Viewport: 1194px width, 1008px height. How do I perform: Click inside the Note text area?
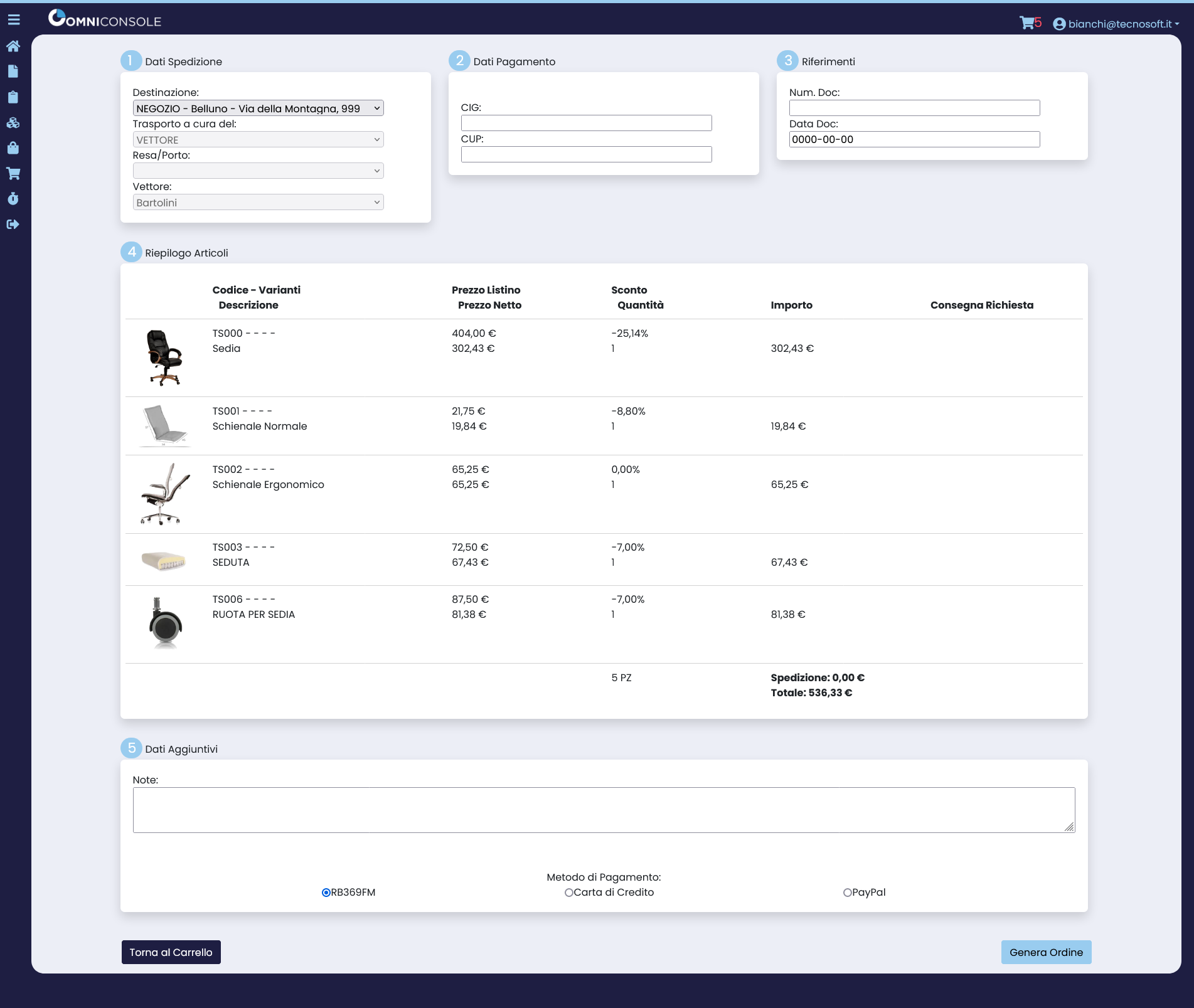(602, 809)
